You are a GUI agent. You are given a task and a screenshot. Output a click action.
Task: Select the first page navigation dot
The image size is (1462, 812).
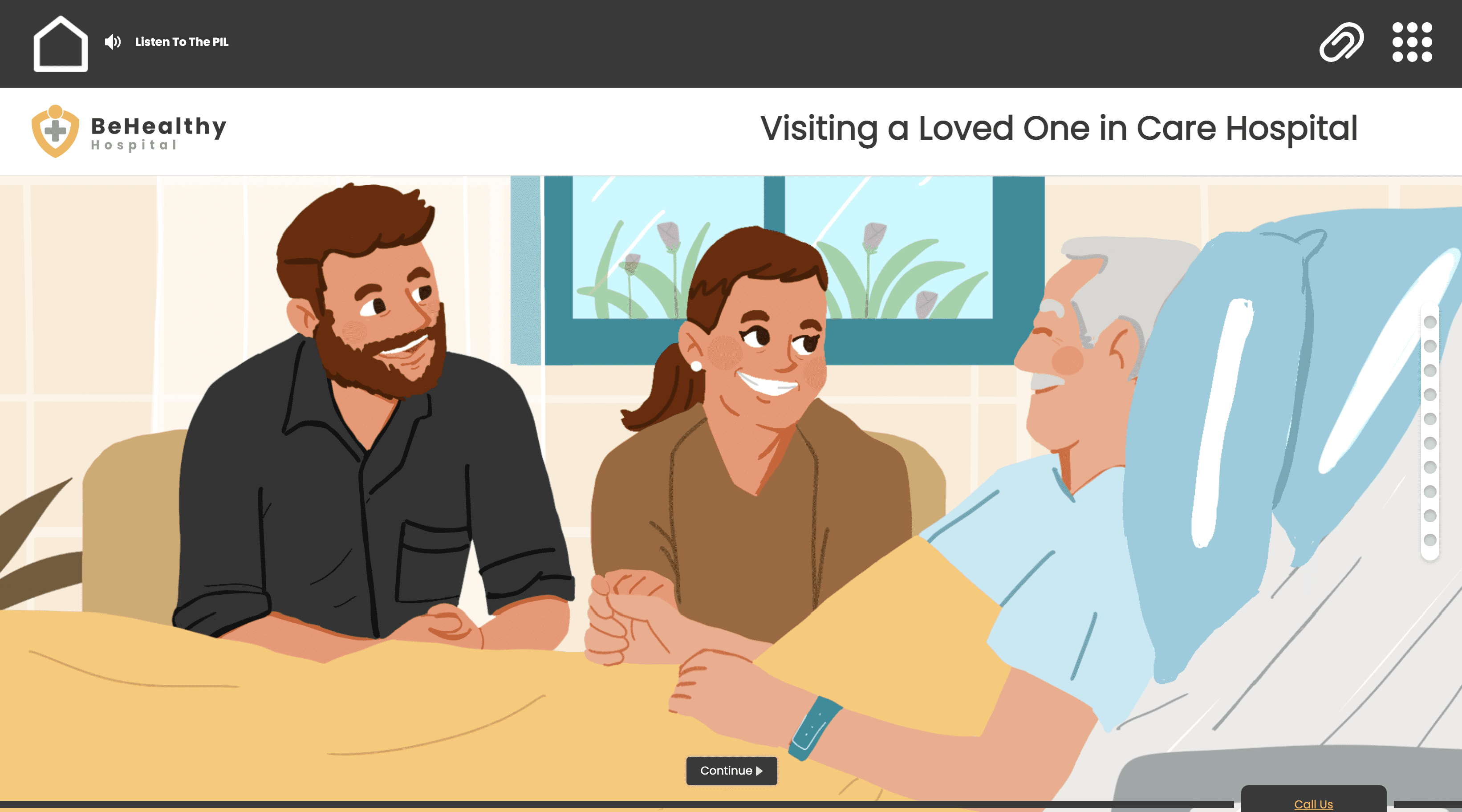pos(1430,322)
